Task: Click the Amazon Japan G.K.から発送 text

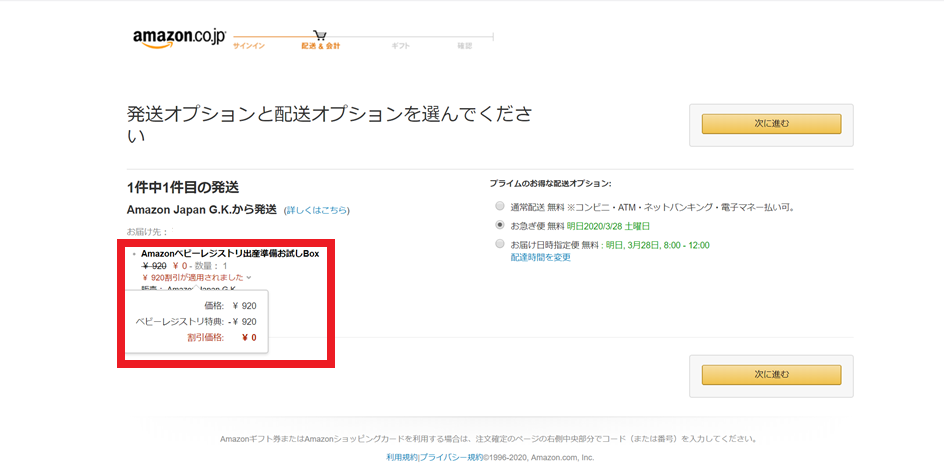Action: click(202, 209)
